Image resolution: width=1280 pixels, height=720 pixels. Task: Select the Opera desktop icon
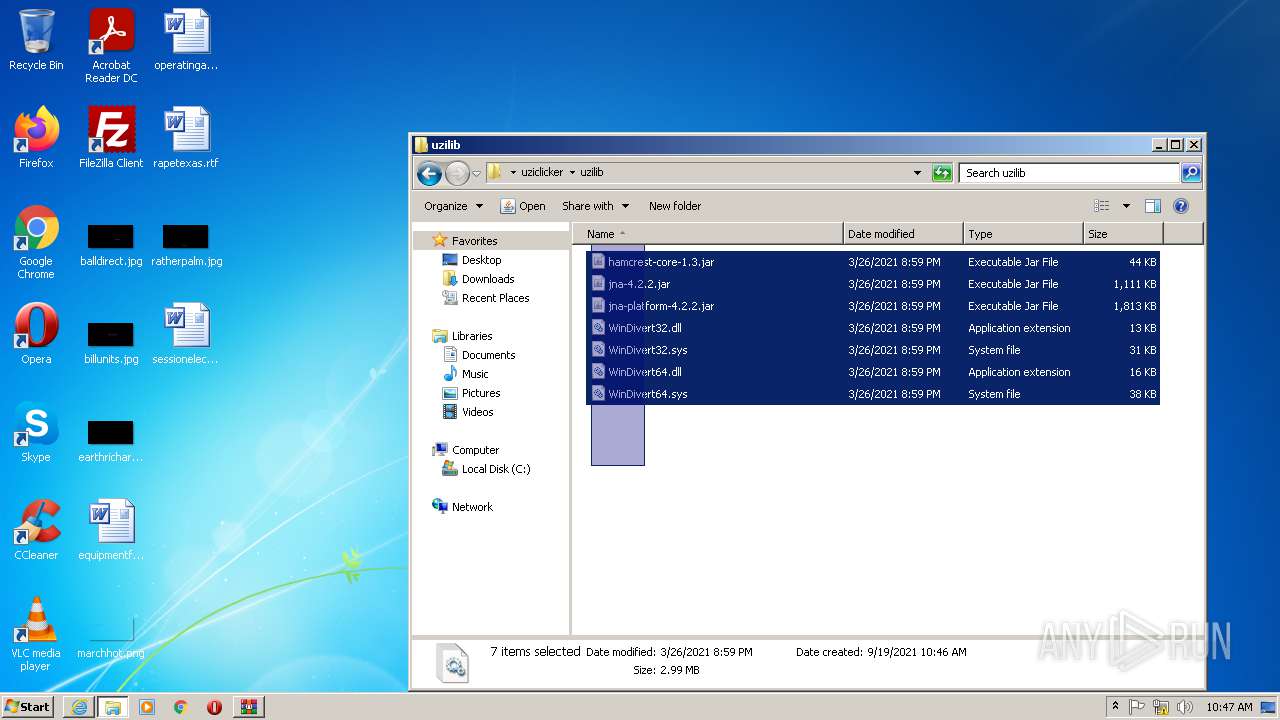[x=36, y=334]
